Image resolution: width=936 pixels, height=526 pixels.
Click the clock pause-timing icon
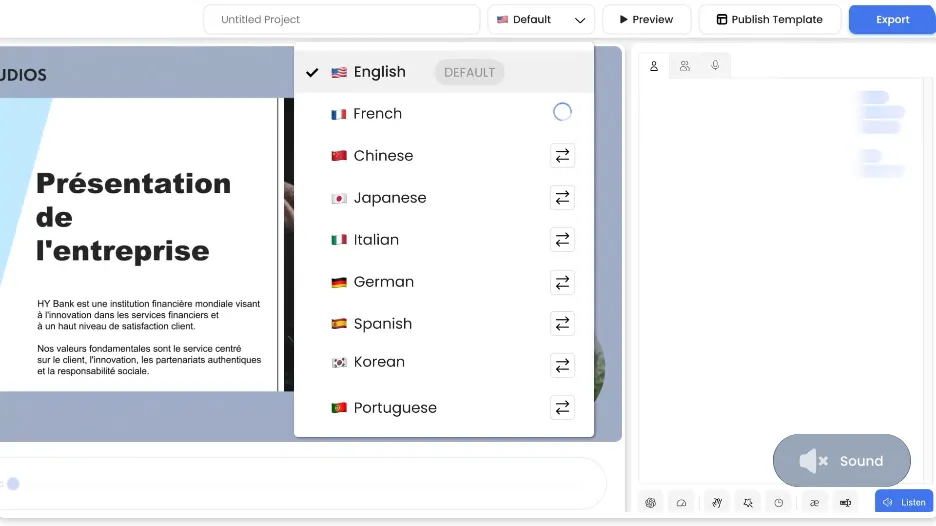(778, 503)
